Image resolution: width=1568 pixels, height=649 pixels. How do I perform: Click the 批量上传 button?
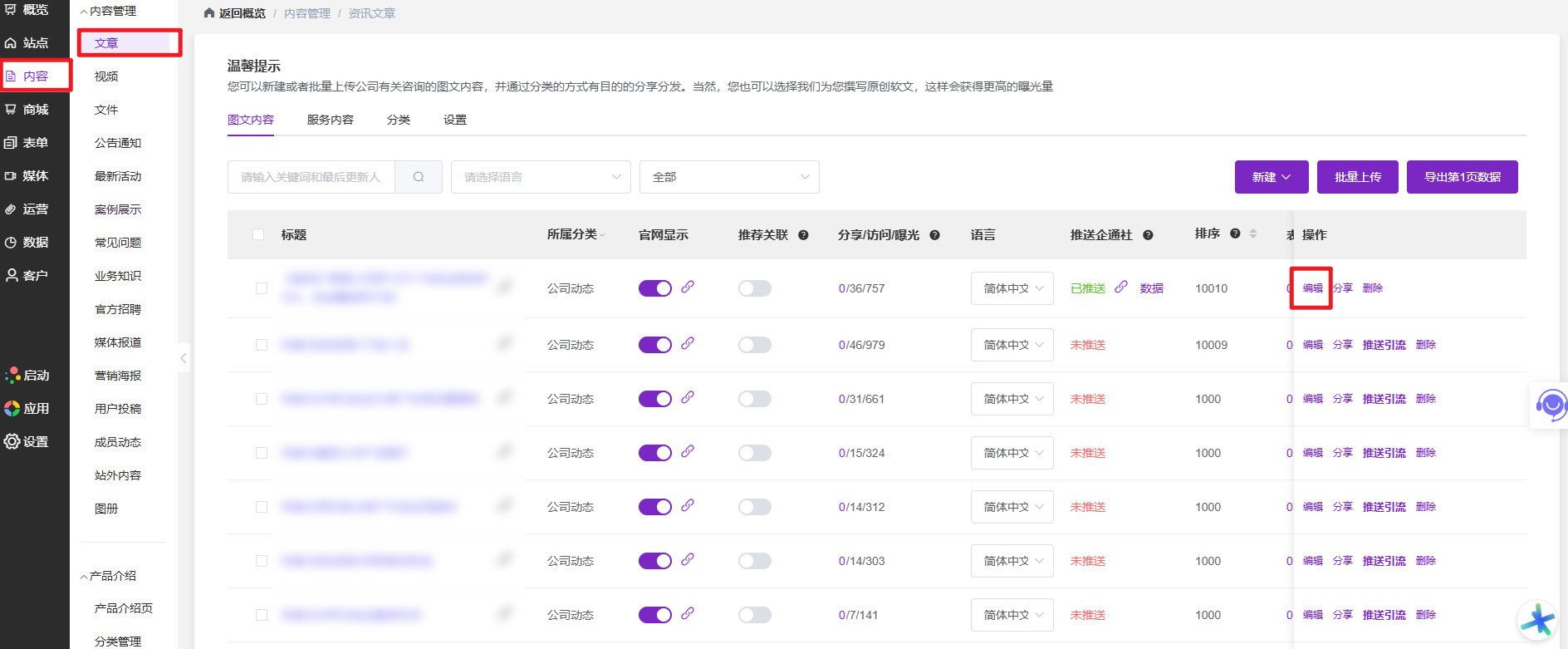pos(1357,177)
